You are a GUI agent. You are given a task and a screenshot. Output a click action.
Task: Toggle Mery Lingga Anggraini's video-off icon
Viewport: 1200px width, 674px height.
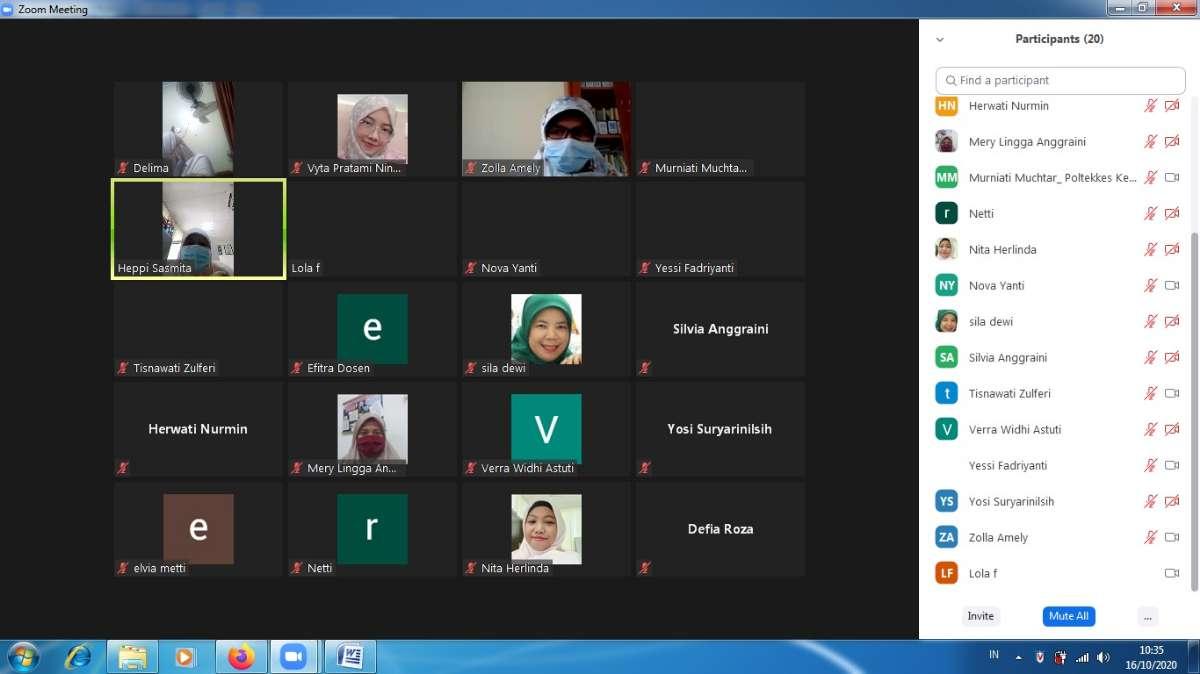tap(1172, 141)
